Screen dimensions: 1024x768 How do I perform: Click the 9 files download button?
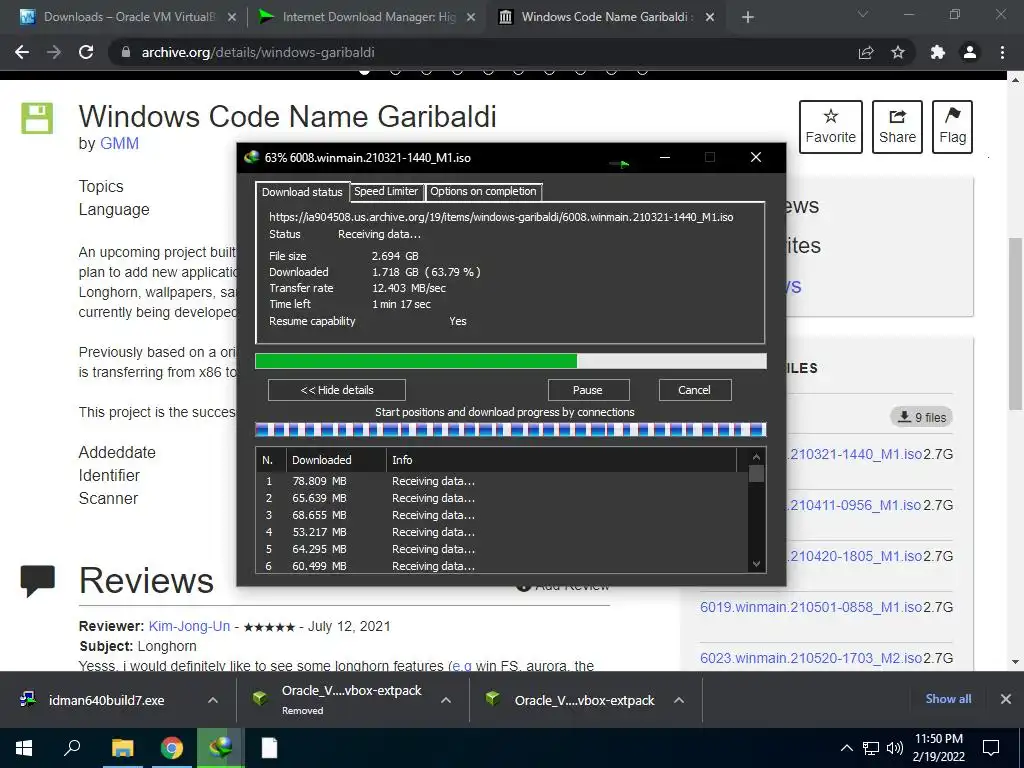click(x=921, y=417)
